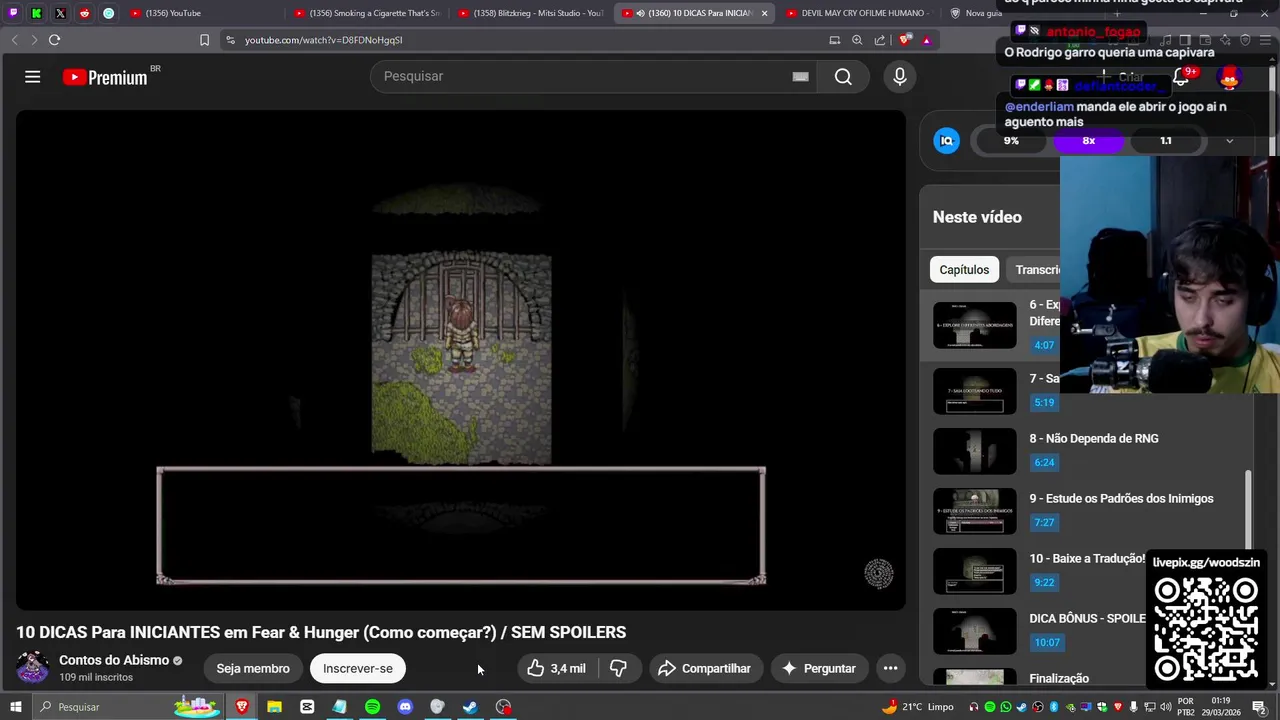1280x720 pixels.
Task: Bookmark this page via bookmark icon
Action: pyautogui.click(x=204, y=40)
